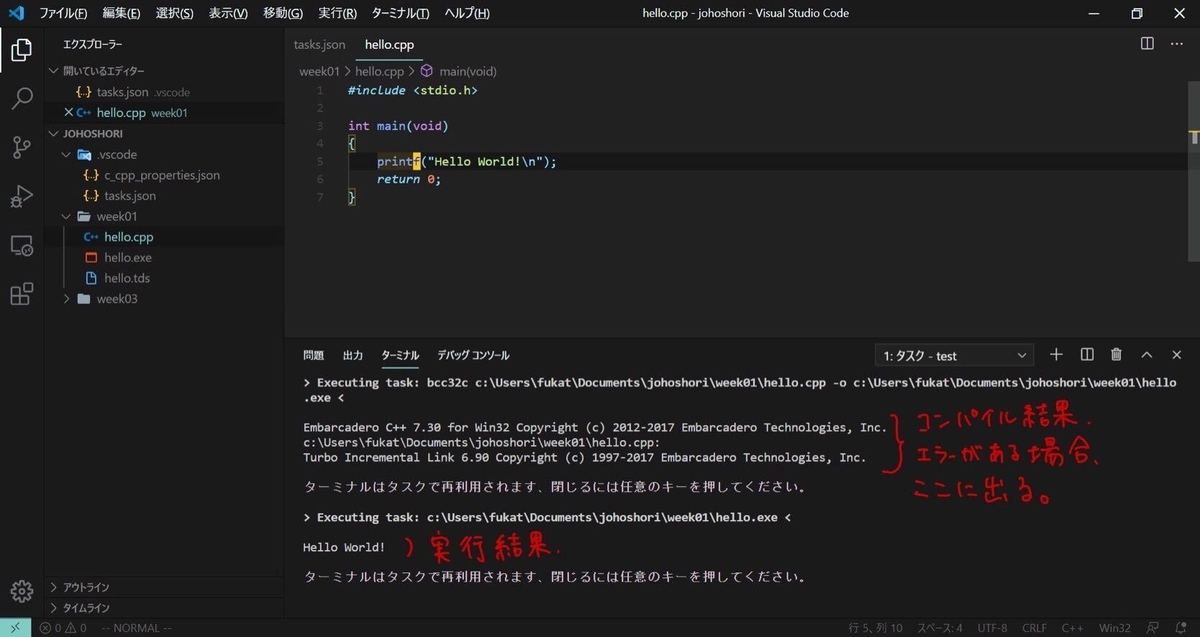Open the 選択(S) menu
Viewport: 1200px width, 637px height.
point(175,14)
